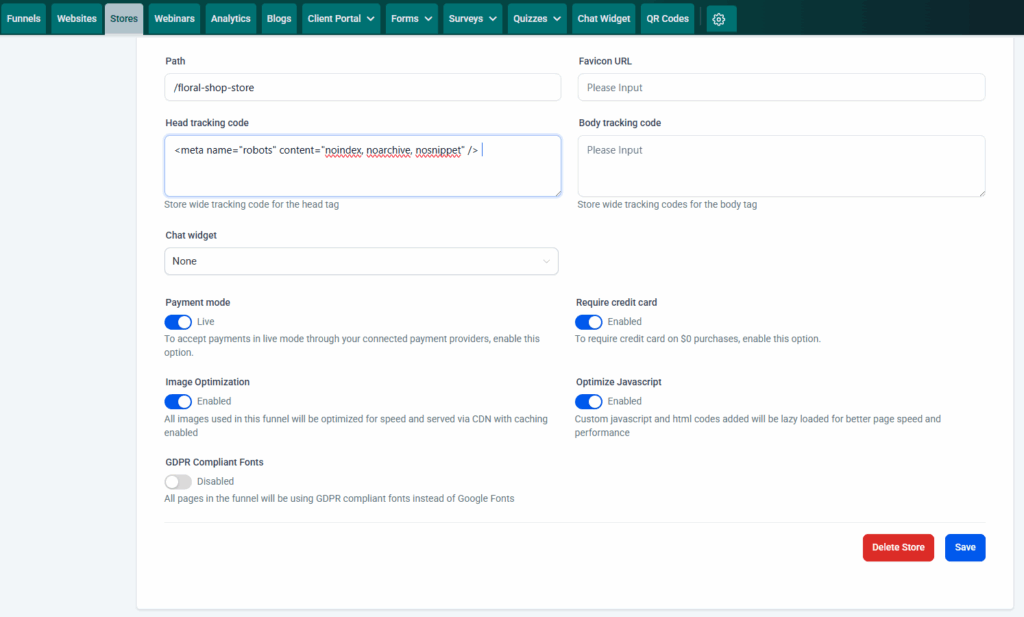1024x617 pixels.
Task: Navigate to QR Codes
Action: [x=667, y=18]
